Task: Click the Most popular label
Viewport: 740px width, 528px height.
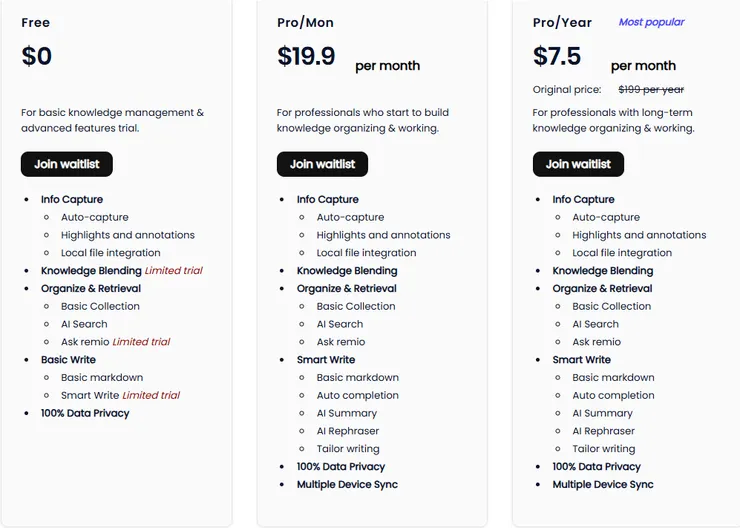Action: coord(651,22)
